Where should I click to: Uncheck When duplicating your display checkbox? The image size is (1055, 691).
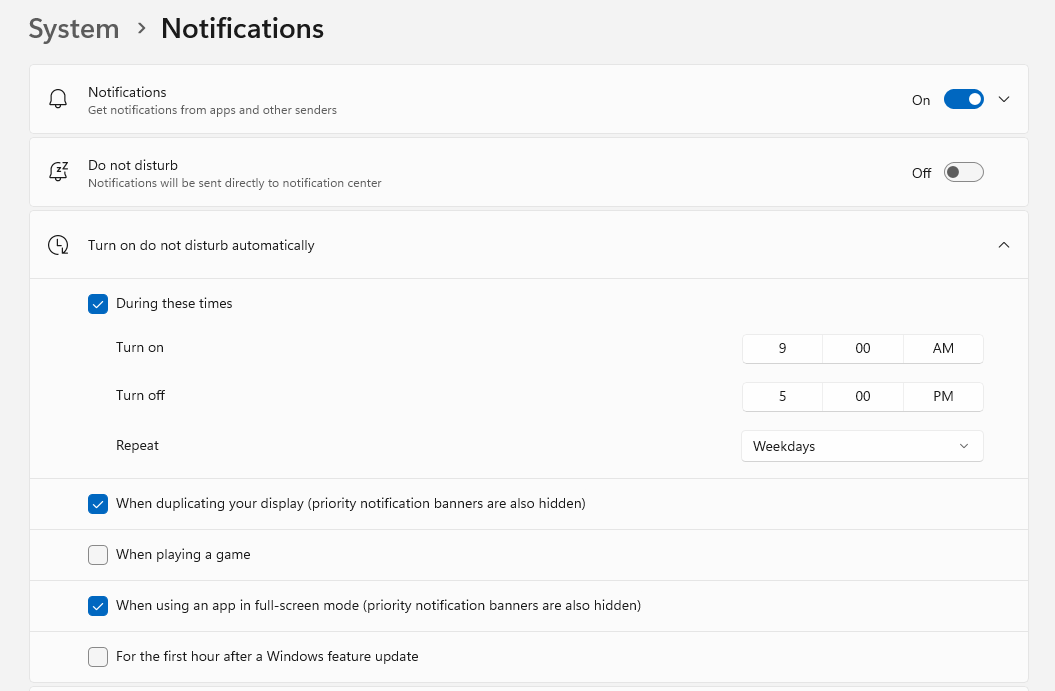98,503
